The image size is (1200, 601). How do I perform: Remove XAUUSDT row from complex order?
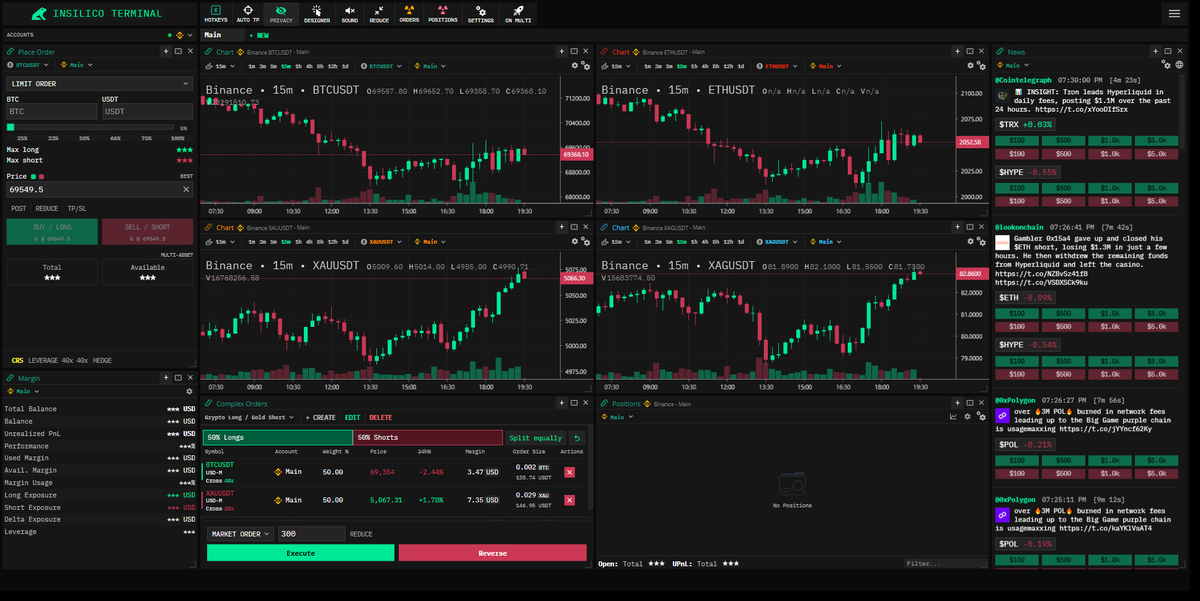coord(569,500)
